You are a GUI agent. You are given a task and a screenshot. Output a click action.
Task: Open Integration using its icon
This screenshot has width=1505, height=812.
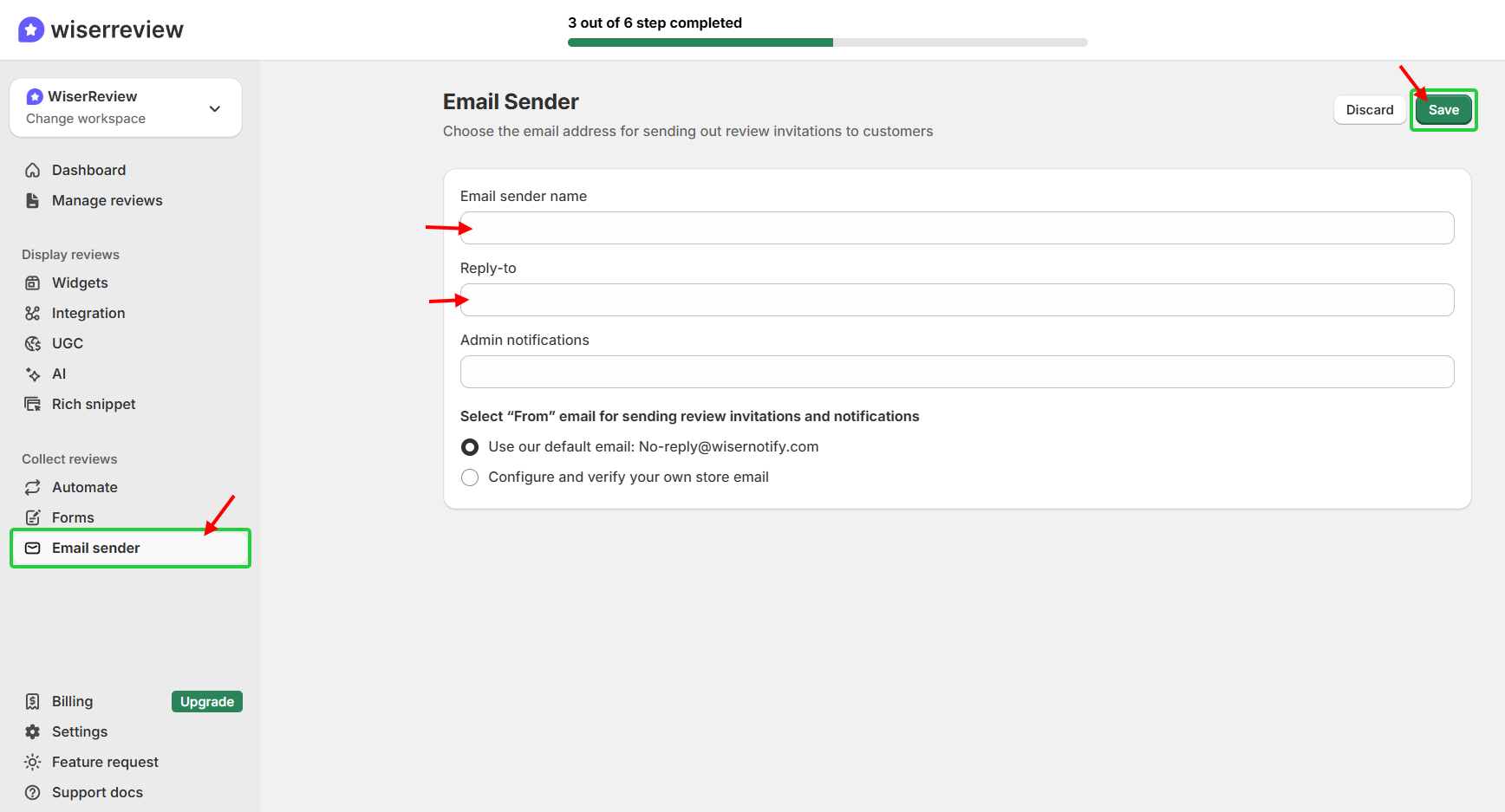33,313
